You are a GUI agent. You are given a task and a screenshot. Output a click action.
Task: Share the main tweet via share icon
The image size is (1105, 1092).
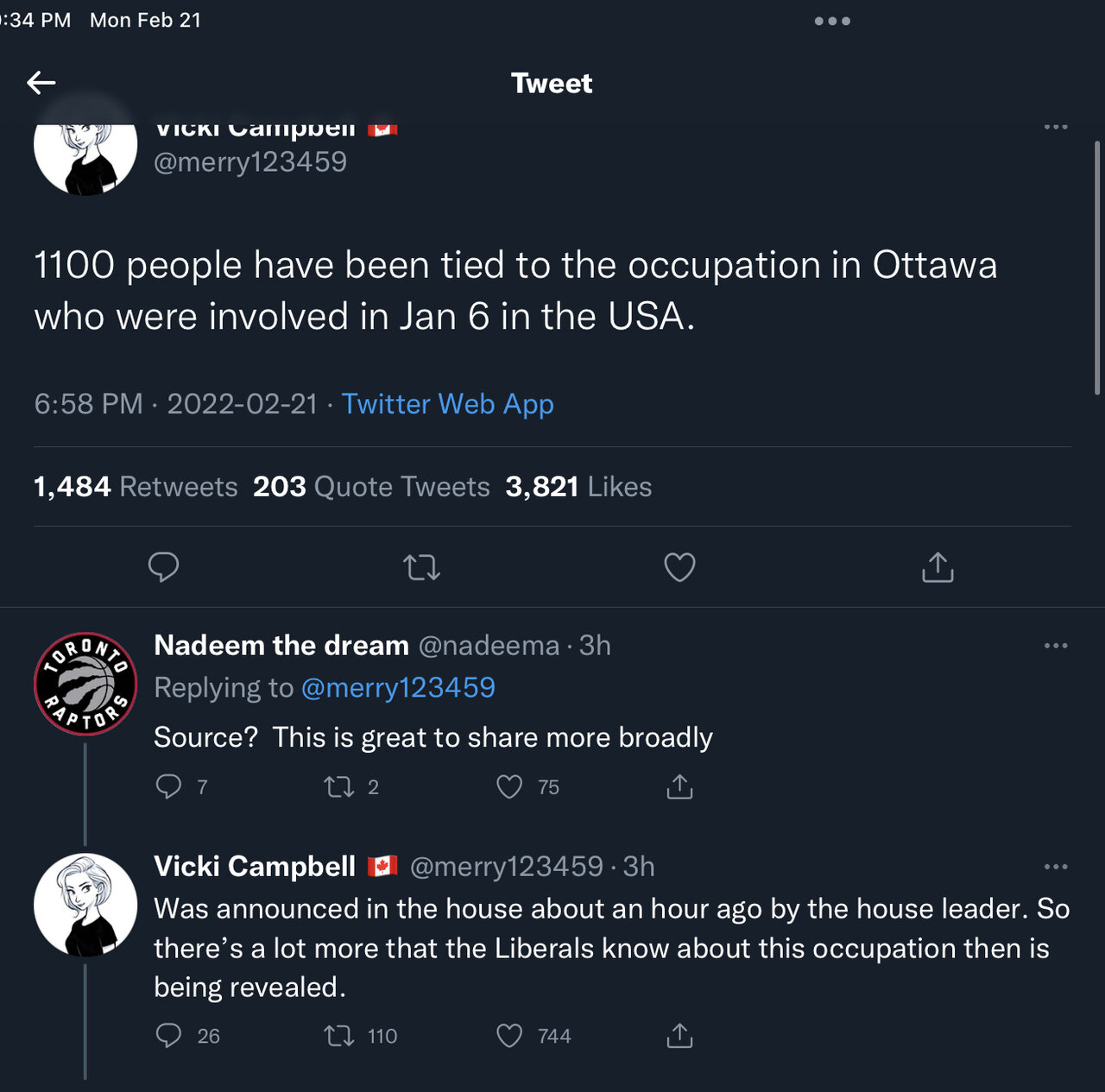click(x=938, y=567)
